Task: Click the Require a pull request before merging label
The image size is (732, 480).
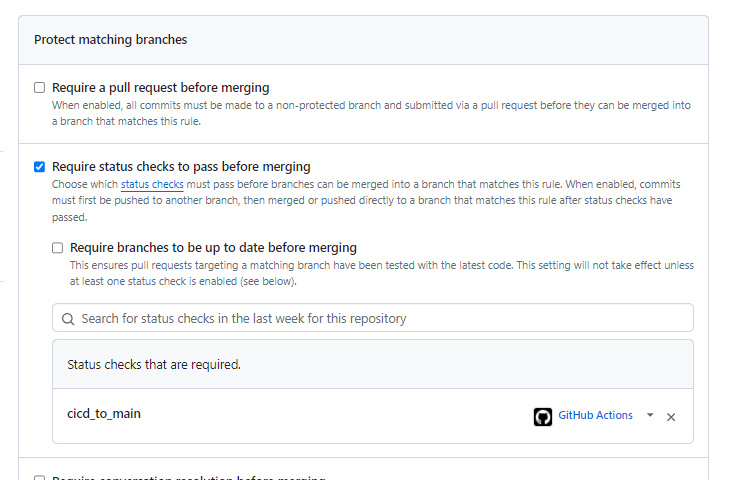Action: coord(161,87)
